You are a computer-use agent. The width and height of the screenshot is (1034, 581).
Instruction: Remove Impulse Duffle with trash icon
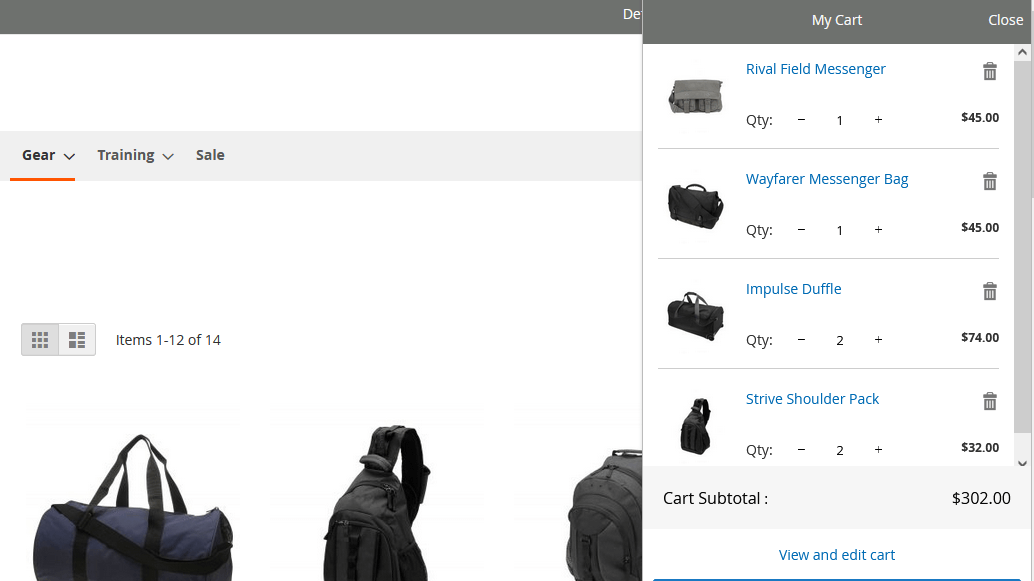tap(990, 291)
